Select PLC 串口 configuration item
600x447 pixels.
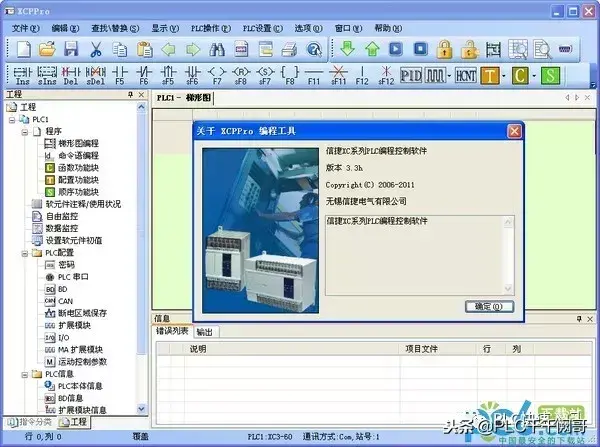point(73,277)
